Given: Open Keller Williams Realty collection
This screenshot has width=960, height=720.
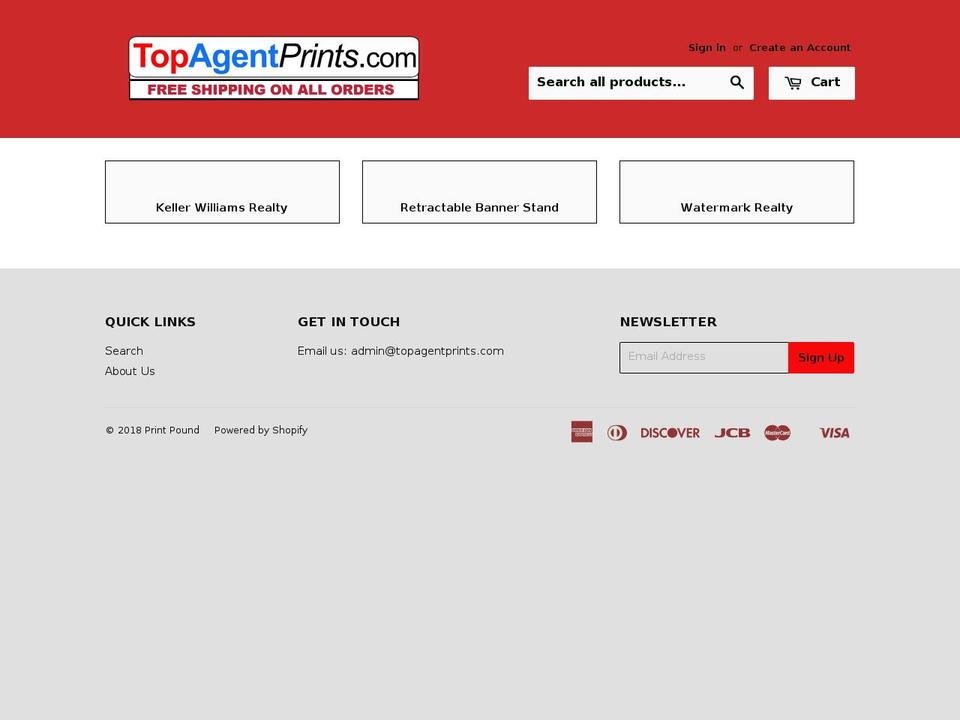Looking at the screenshot, I should 222,192.
